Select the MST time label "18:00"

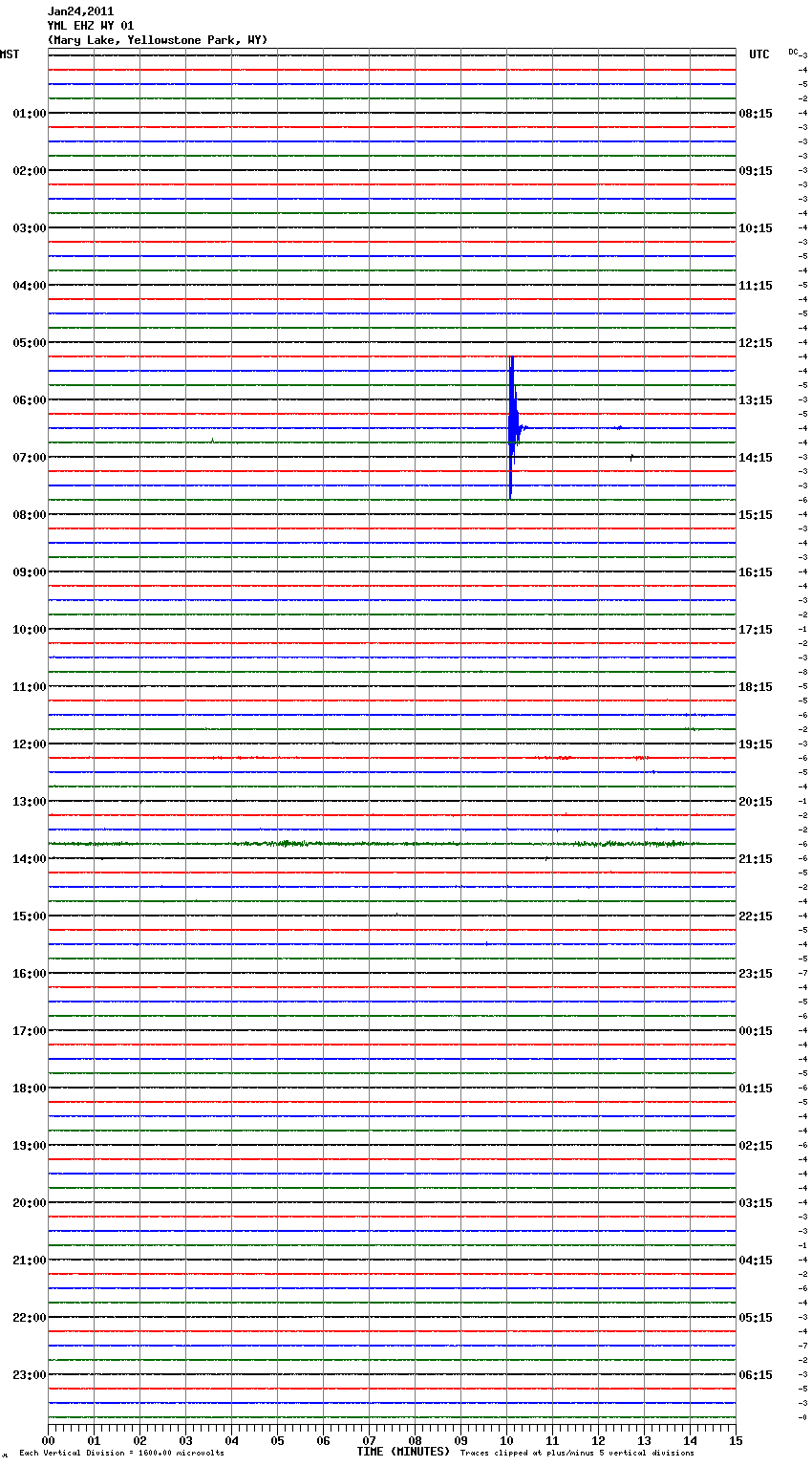(30, 1089)
